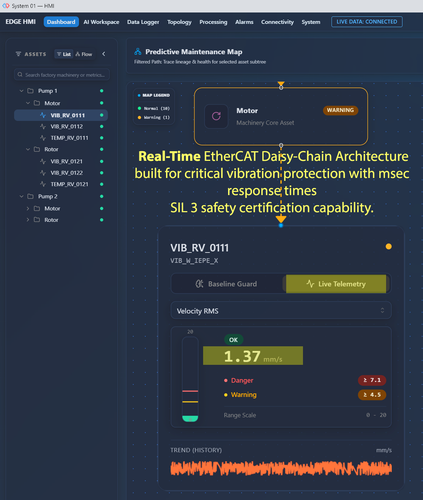The image size is (423, 500).
Task: Select VIB_RV_0122 sensor row
Action: (x=61, y=173)
